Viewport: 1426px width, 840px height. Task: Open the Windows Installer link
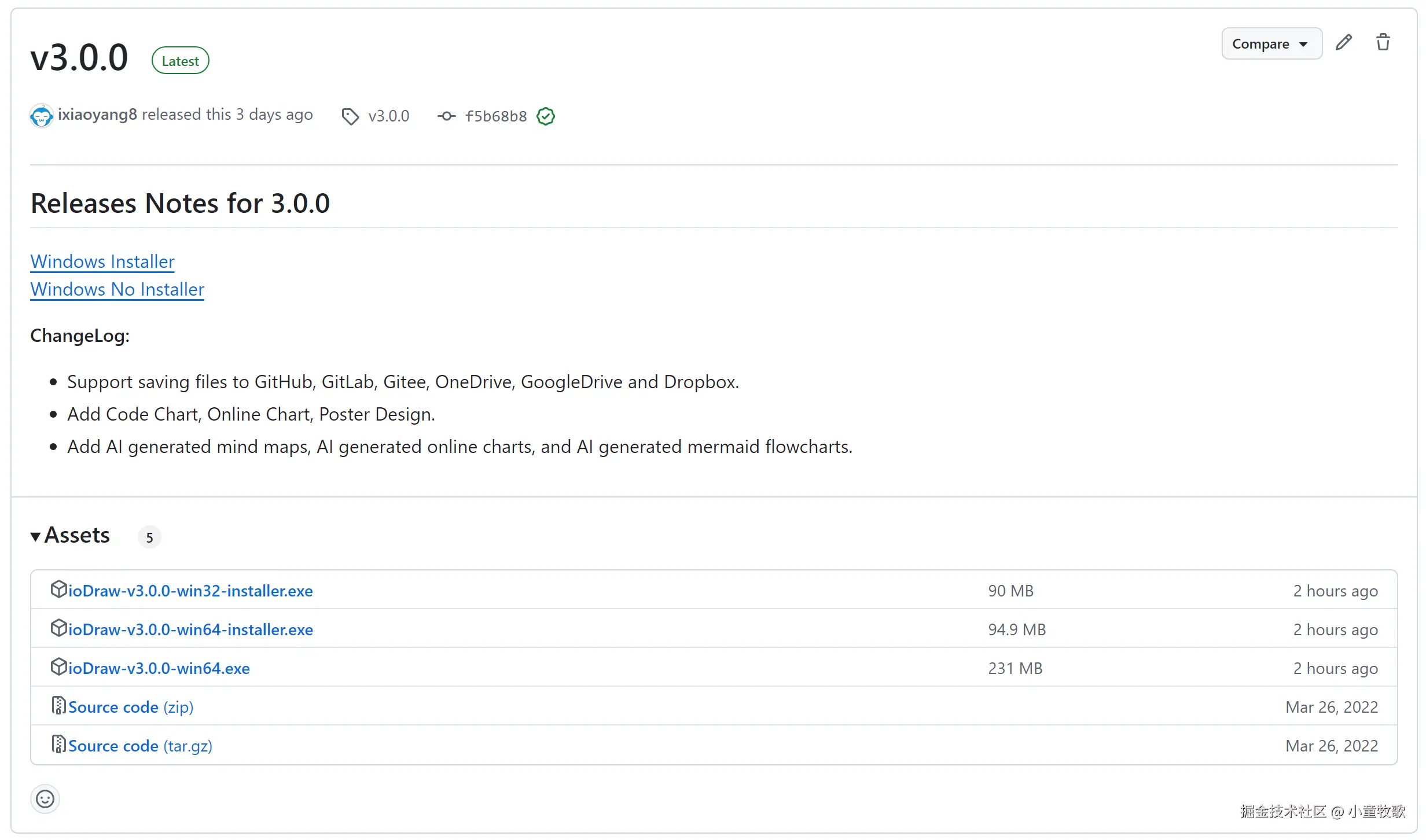click(102, 261)
